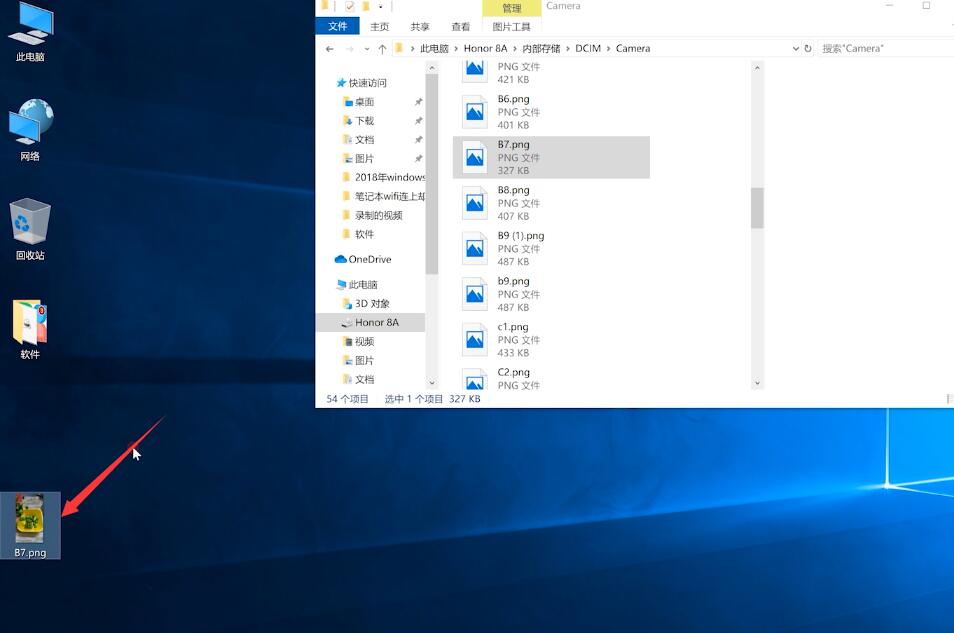Open 桌面 in the navigation pane

[x=358, y=102]
